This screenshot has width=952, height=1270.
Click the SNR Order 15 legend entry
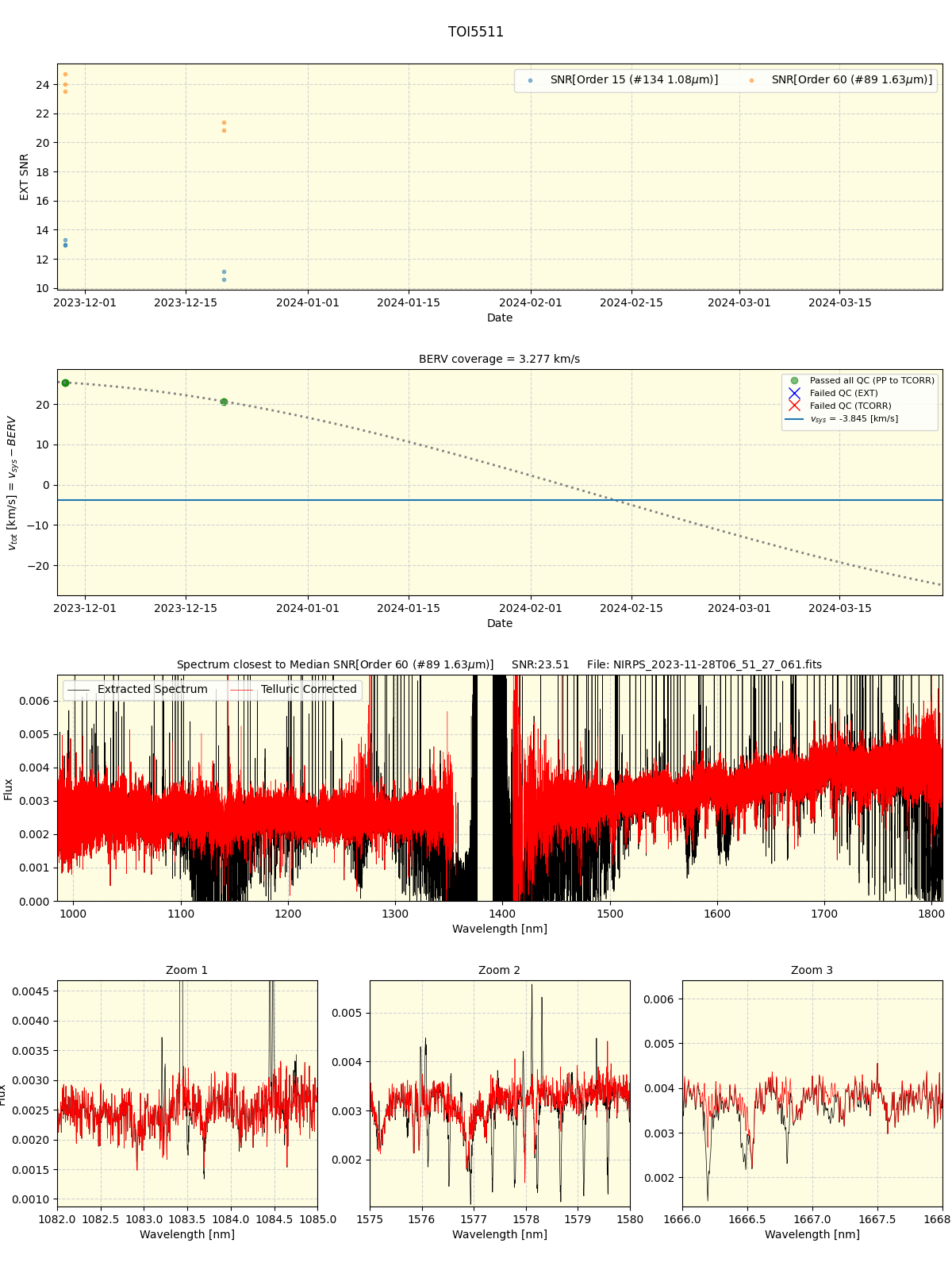point(623,80)
